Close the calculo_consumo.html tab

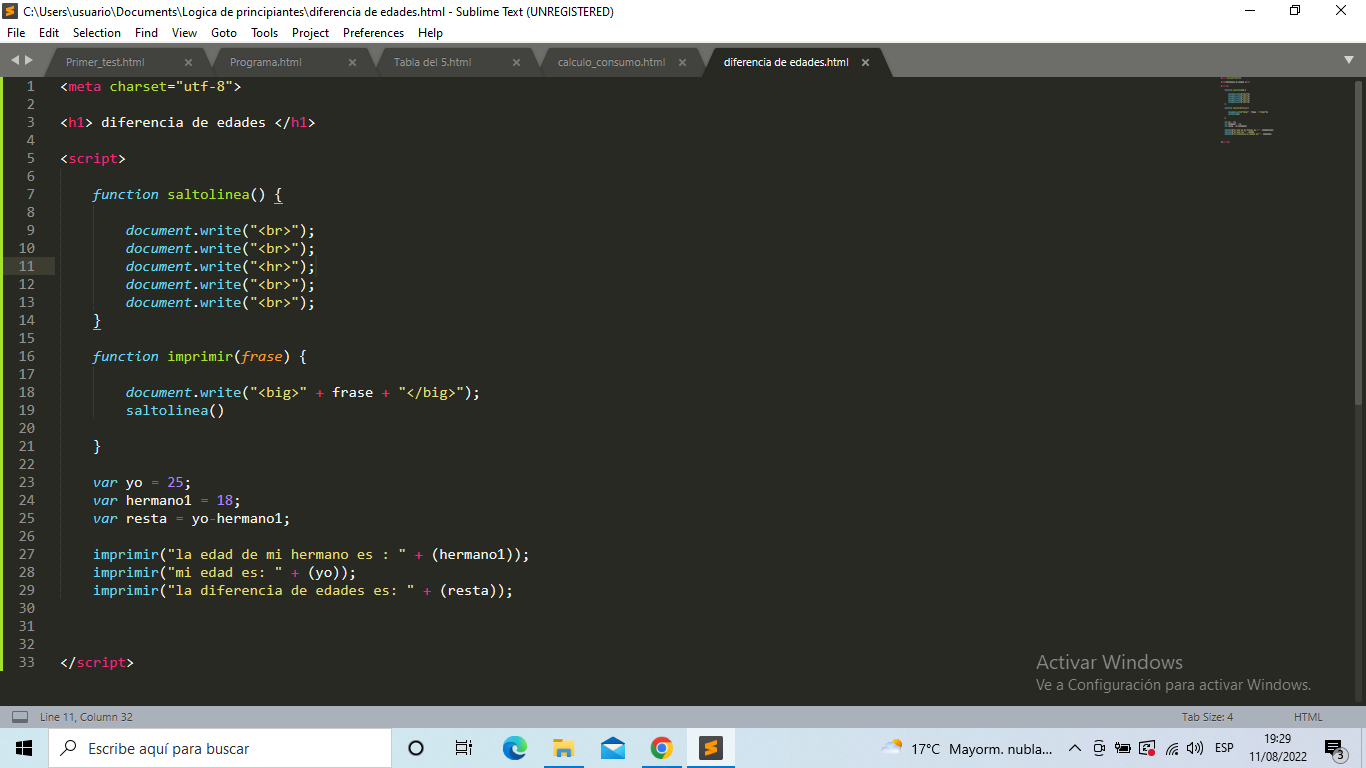point(683,62)
